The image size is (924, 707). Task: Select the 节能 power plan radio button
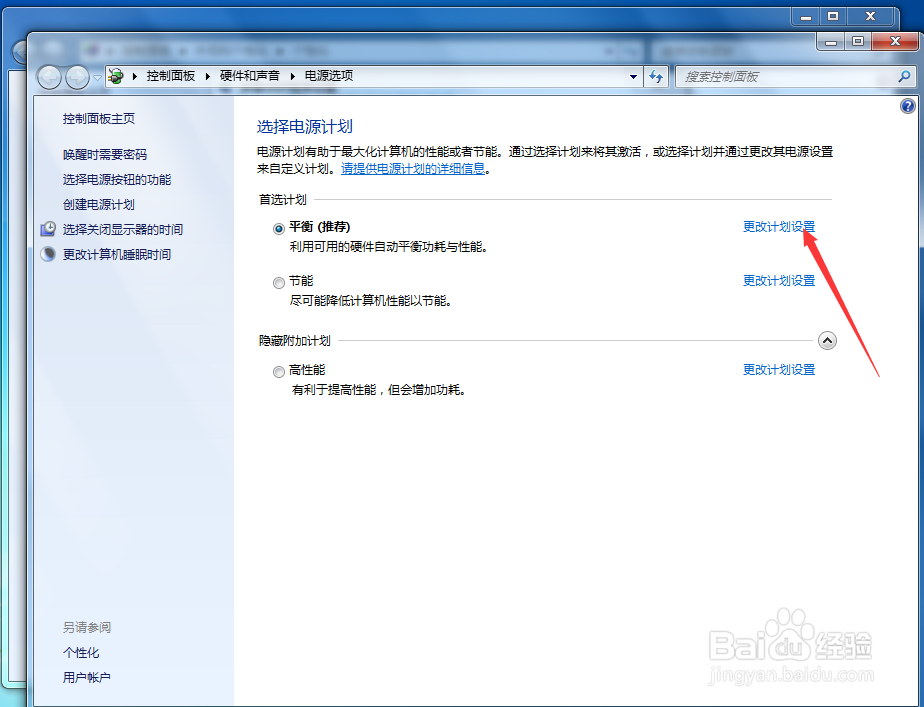point(278,282)
